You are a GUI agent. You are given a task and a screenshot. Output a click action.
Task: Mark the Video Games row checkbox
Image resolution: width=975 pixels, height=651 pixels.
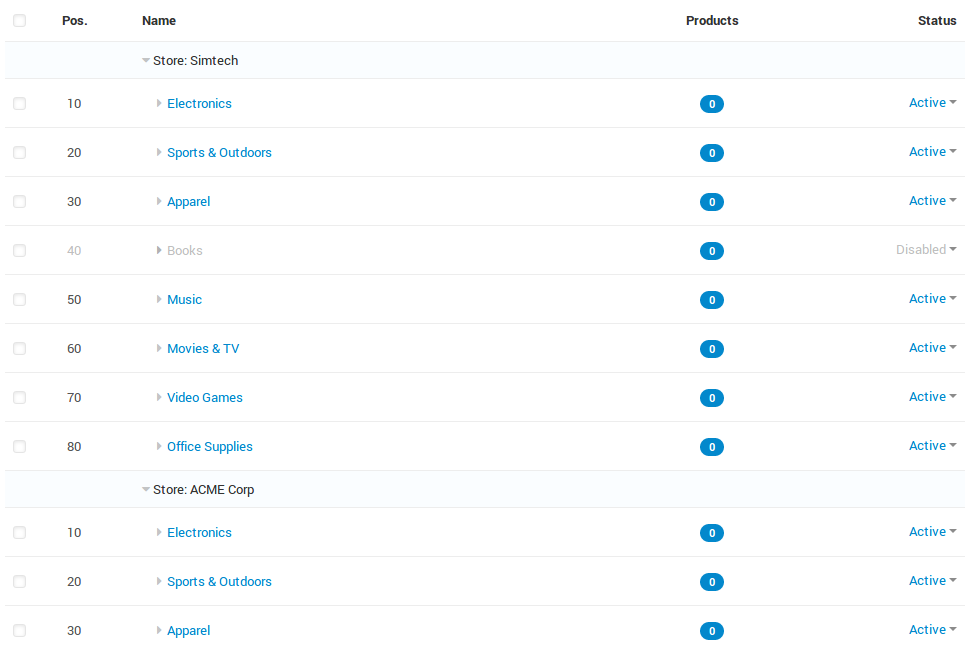(20, 397)
